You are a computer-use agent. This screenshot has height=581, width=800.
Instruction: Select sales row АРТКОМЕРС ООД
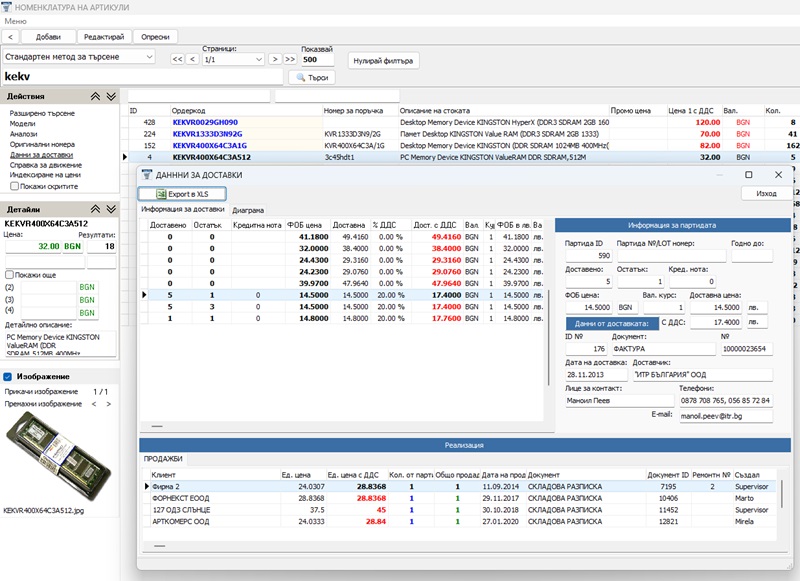click(459, 522)
